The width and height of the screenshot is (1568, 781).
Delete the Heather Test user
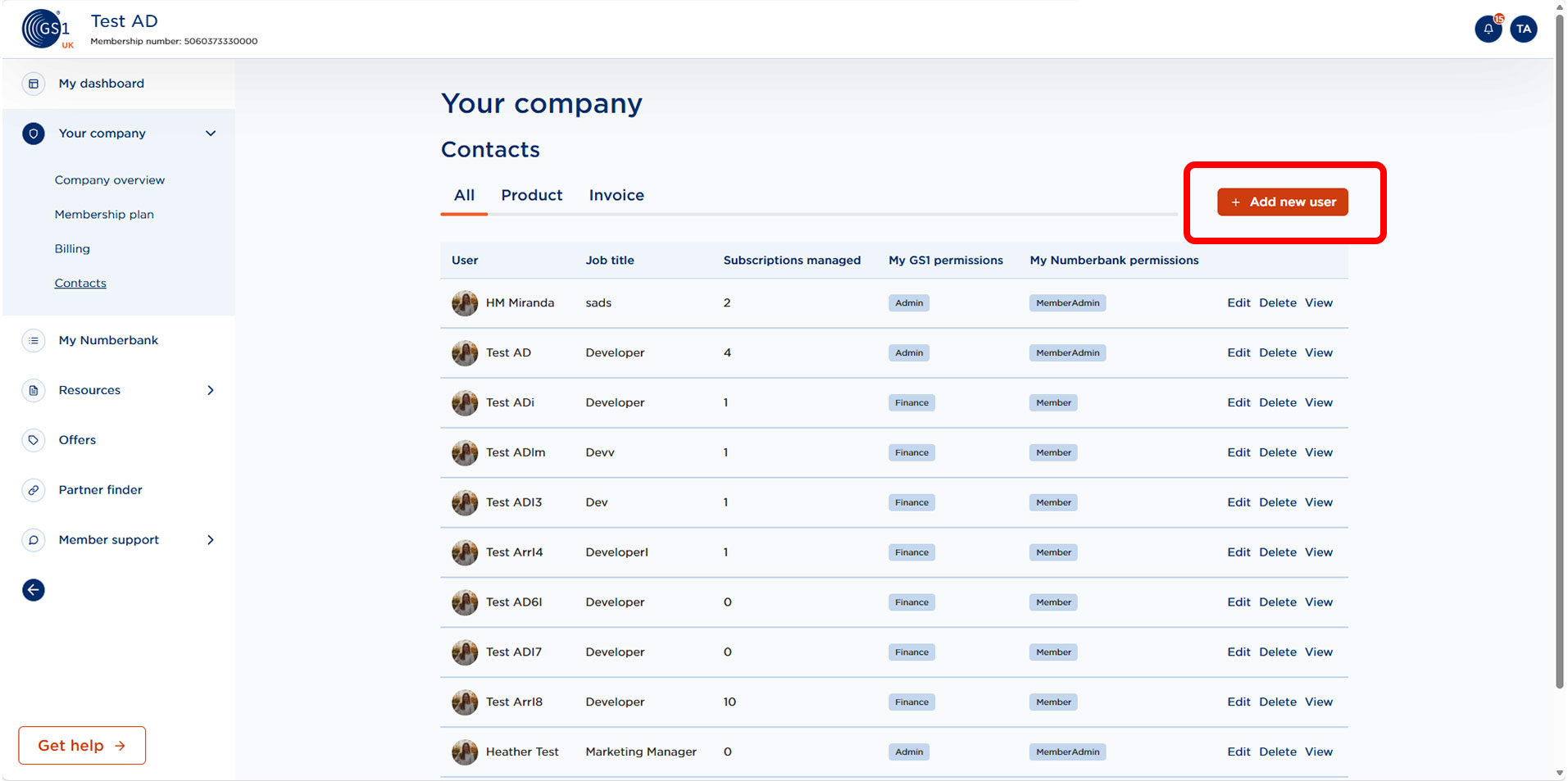[x=1277, y=751]
